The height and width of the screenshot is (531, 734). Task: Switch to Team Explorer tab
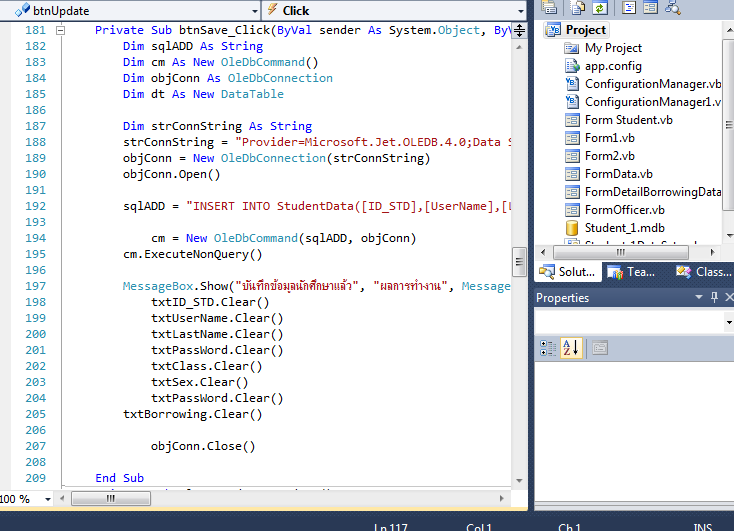click(631, 272)
